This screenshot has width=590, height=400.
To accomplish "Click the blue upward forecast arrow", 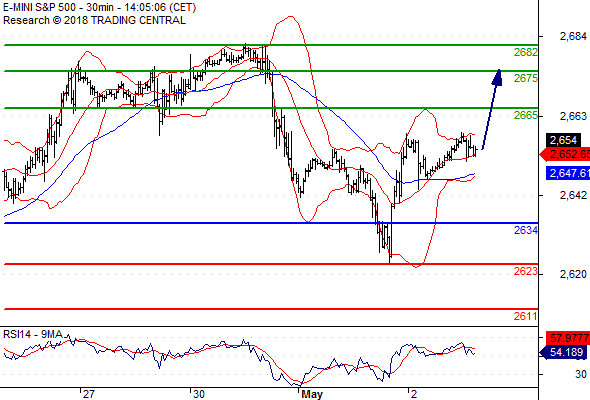I will [x=492, y=109].
